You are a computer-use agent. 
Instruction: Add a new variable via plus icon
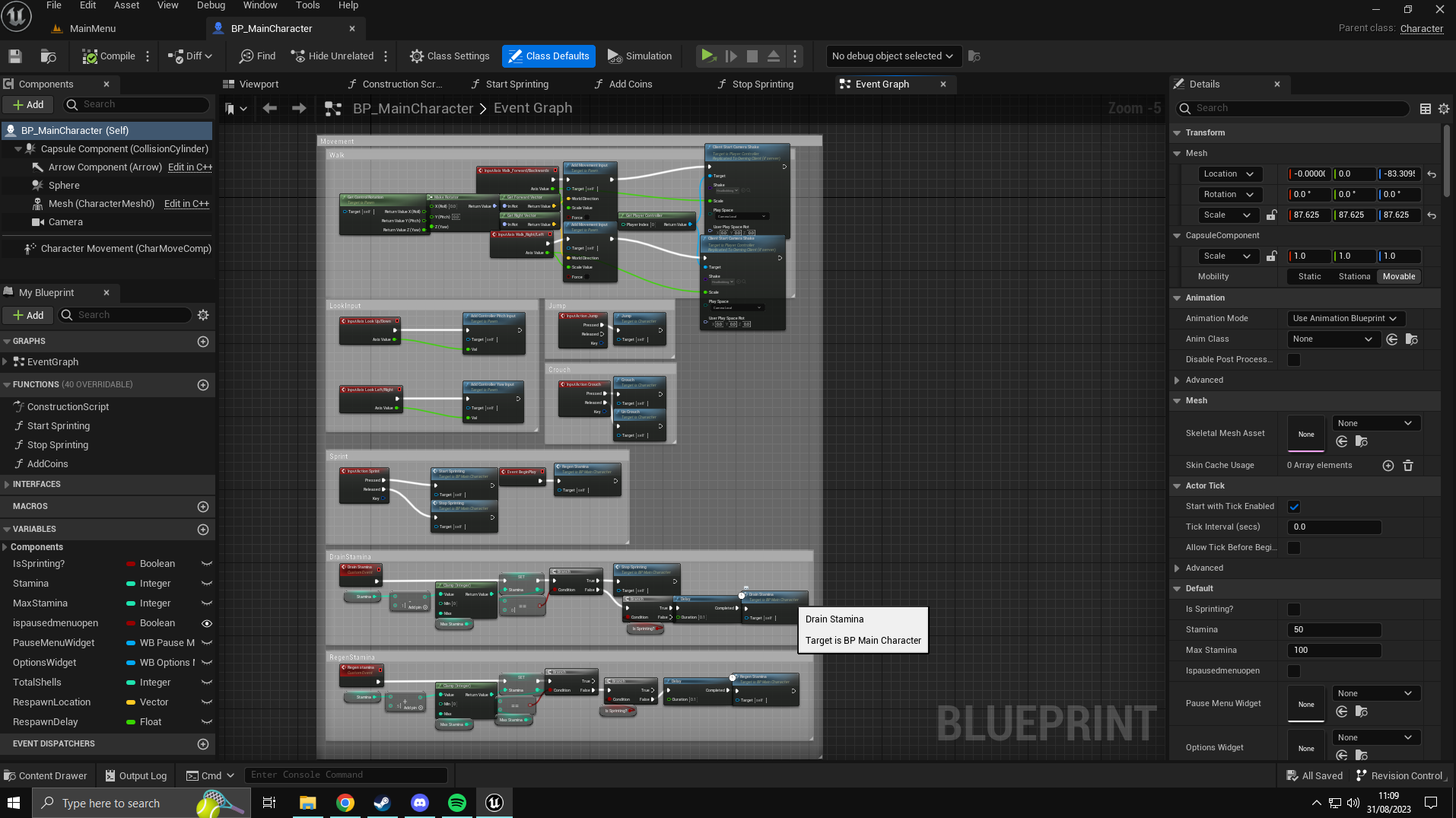203,530
